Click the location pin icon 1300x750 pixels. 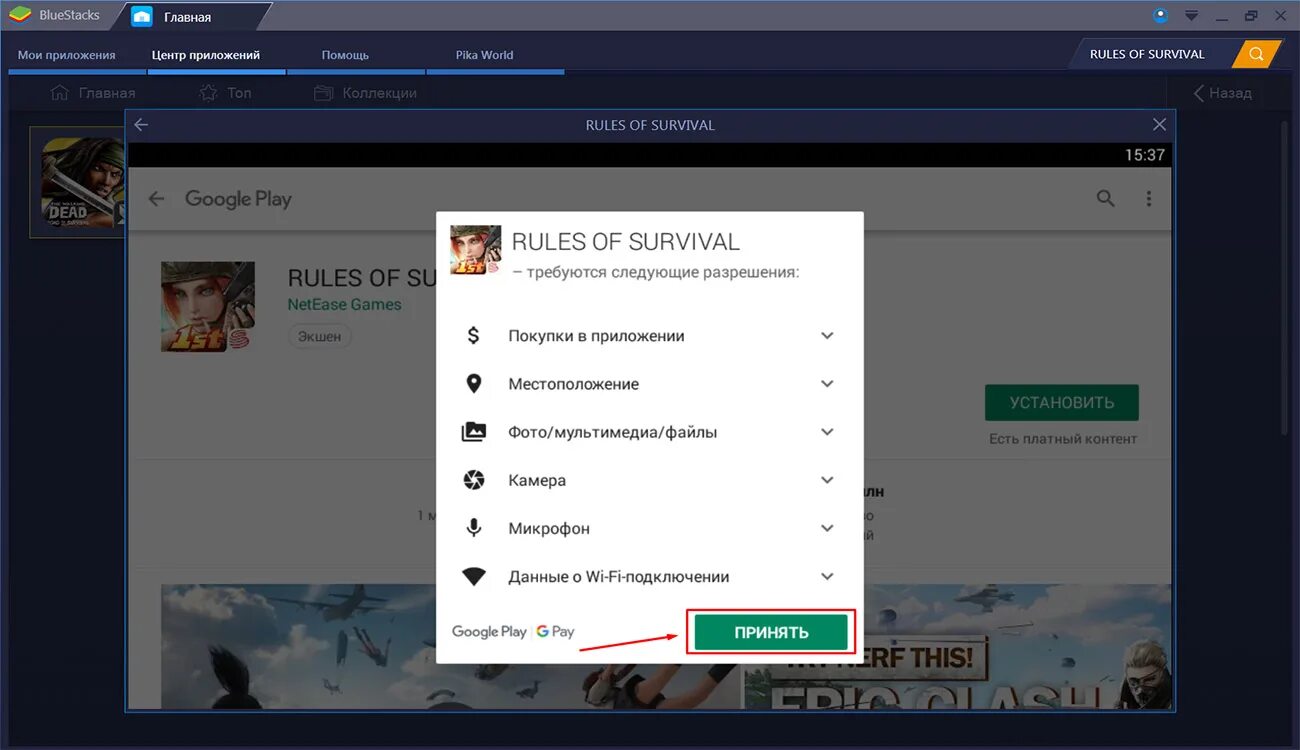pos(474,384)
